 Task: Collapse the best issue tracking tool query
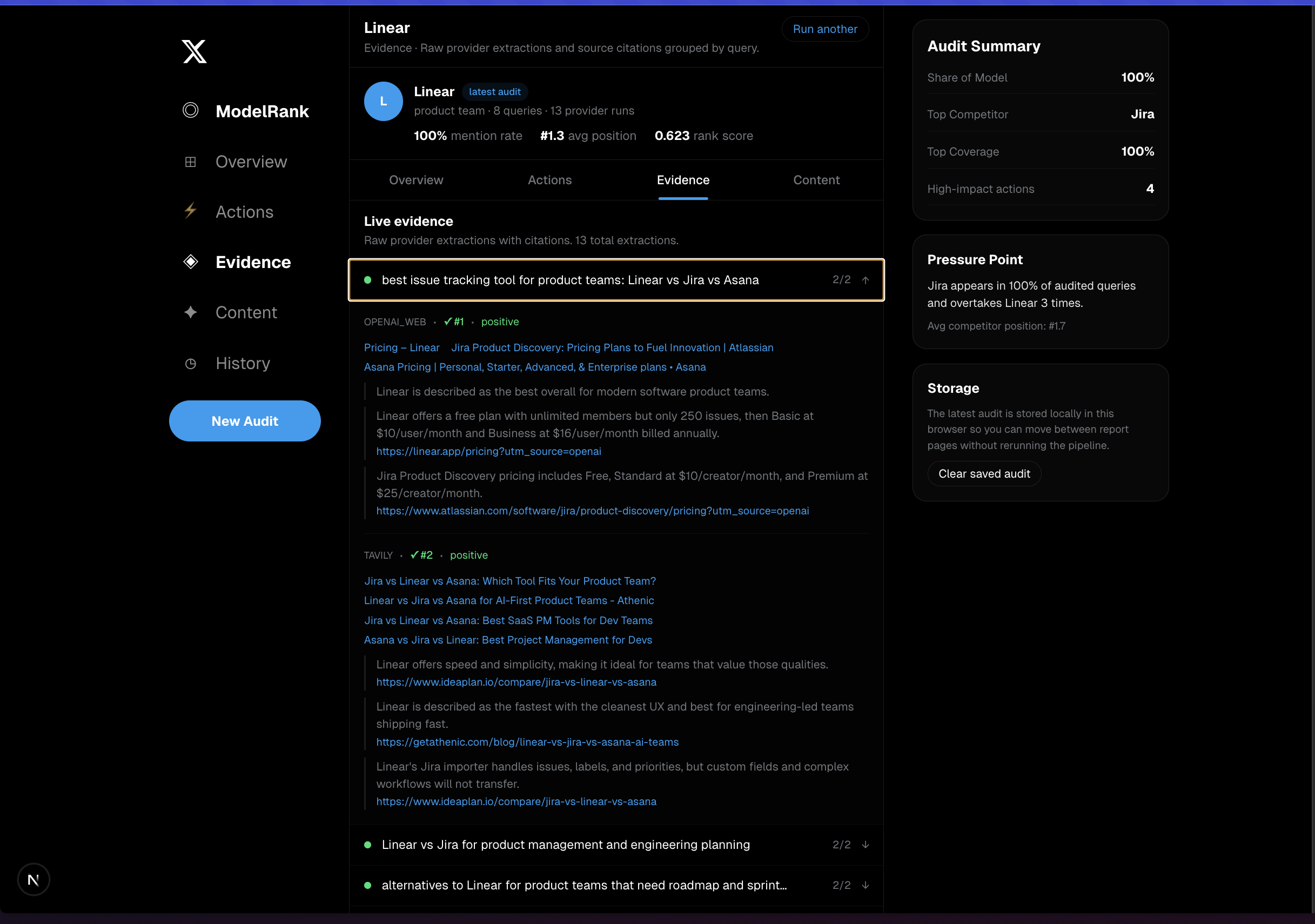pyautogui.click(x=866, y=280)
